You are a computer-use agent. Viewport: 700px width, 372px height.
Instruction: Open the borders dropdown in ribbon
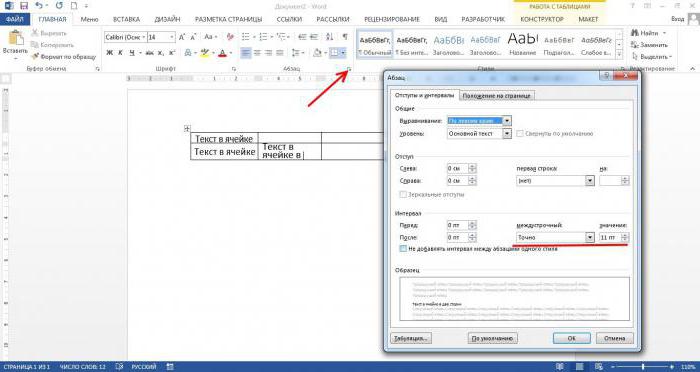[x=343, y=53]
